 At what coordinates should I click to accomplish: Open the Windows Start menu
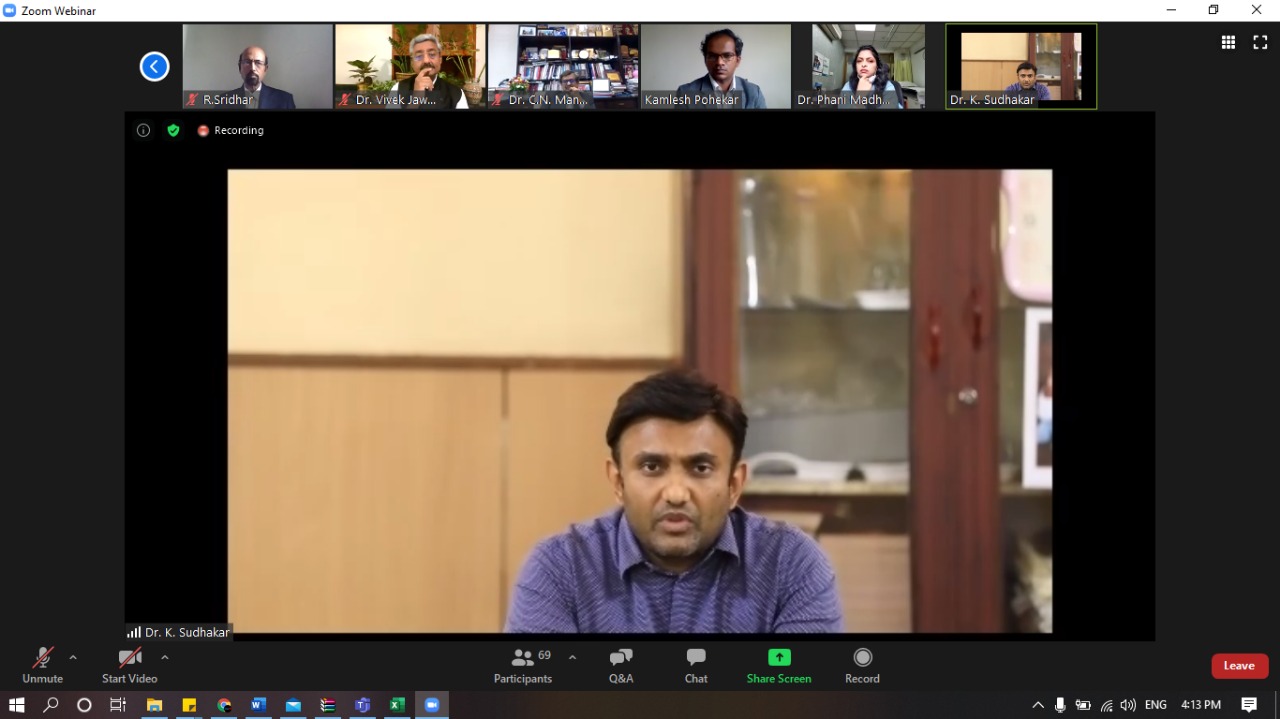point(16,705)
